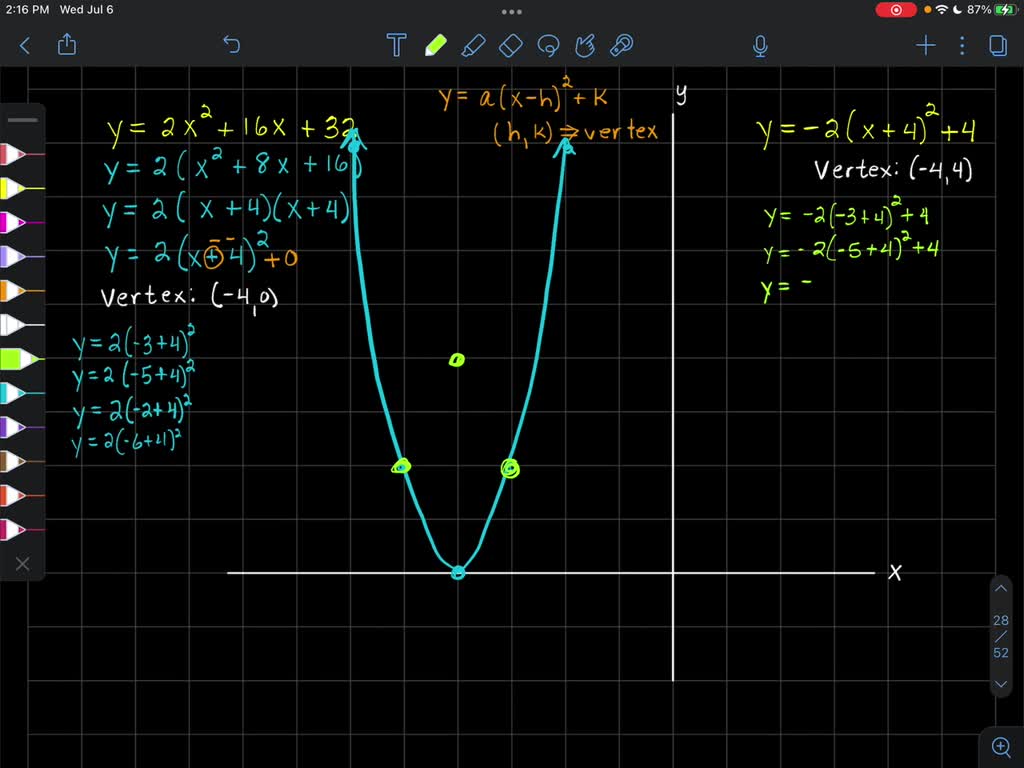Expand the next page with down chevron
Viewport: 1024px width, 768px height.
[x=1001, y=684]
